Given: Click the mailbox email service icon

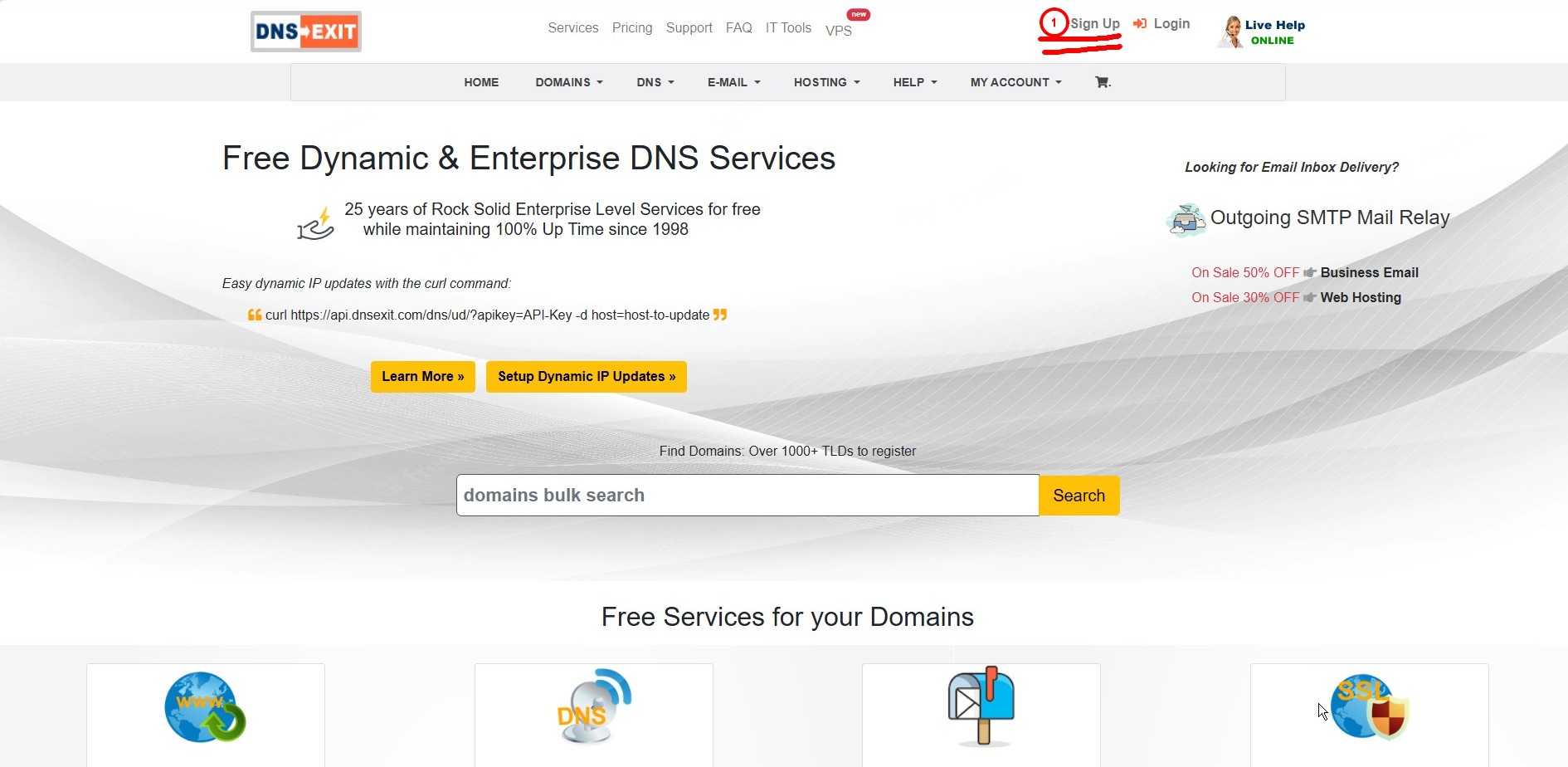Looking at the screenshot, I should (981, 706).
